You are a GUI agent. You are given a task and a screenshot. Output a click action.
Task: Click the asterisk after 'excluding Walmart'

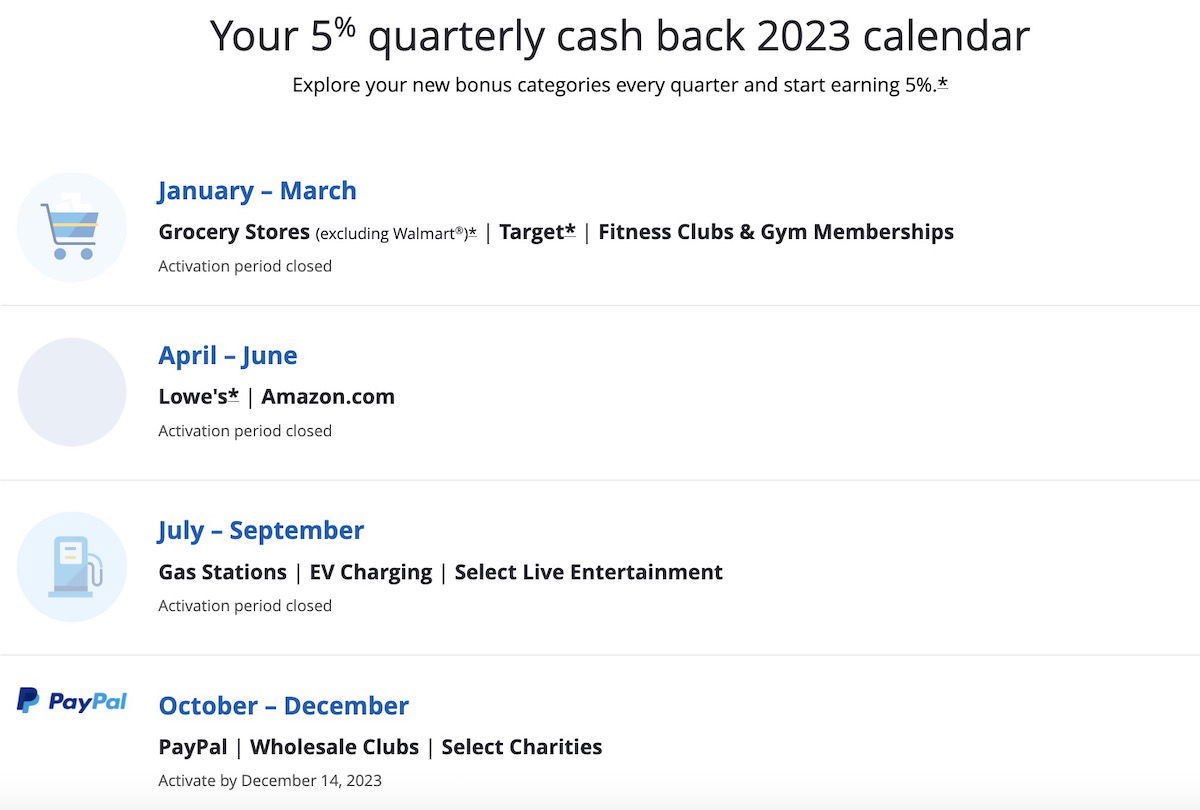(472, 232)
